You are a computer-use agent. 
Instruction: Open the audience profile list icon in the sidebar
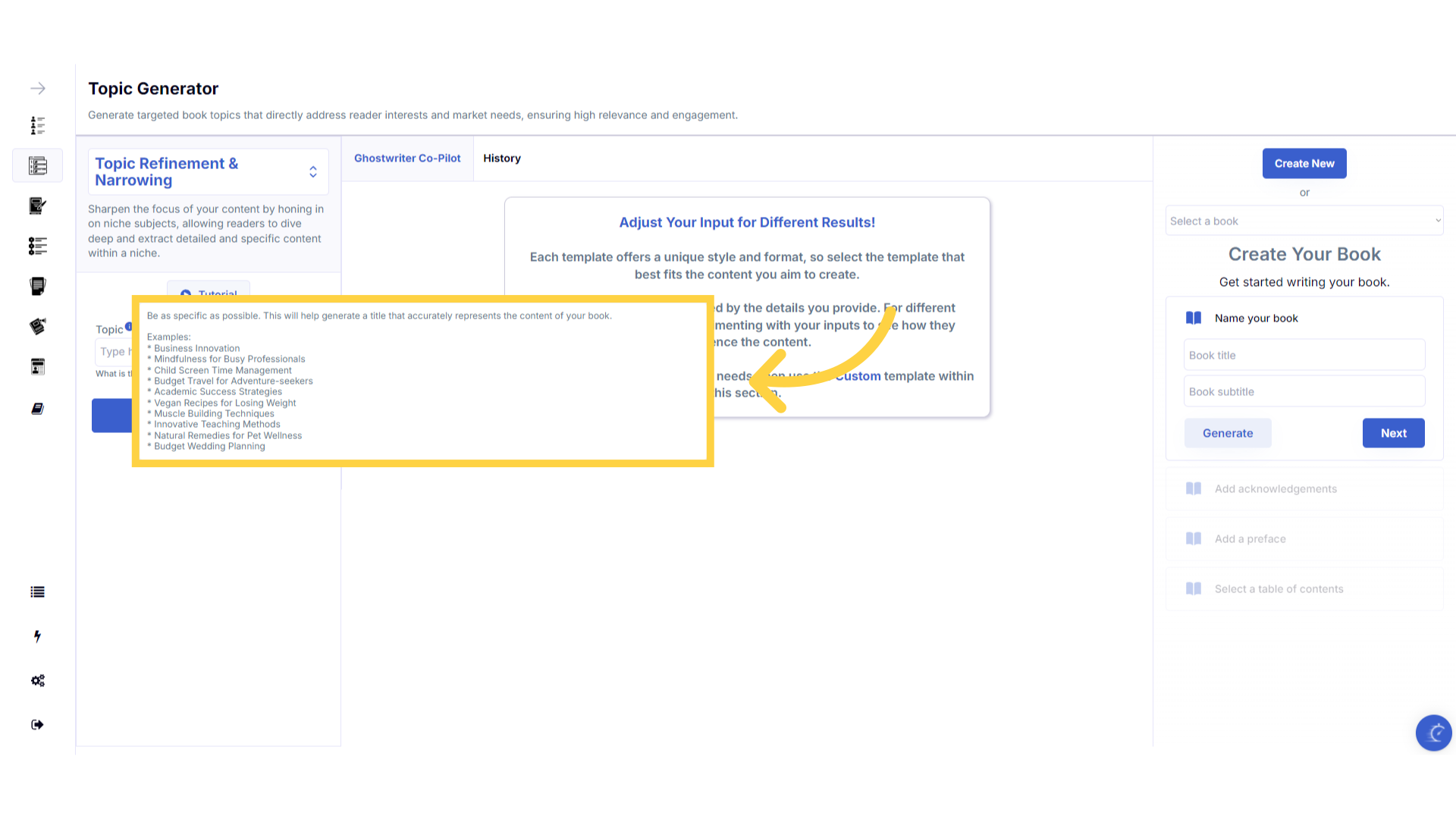37,125
